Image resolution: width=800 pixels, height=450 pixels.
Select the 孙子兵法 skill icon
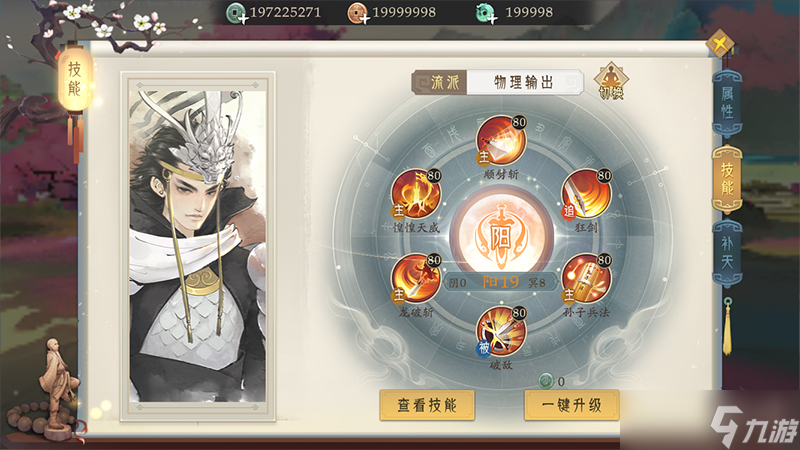tap(586, 279)
